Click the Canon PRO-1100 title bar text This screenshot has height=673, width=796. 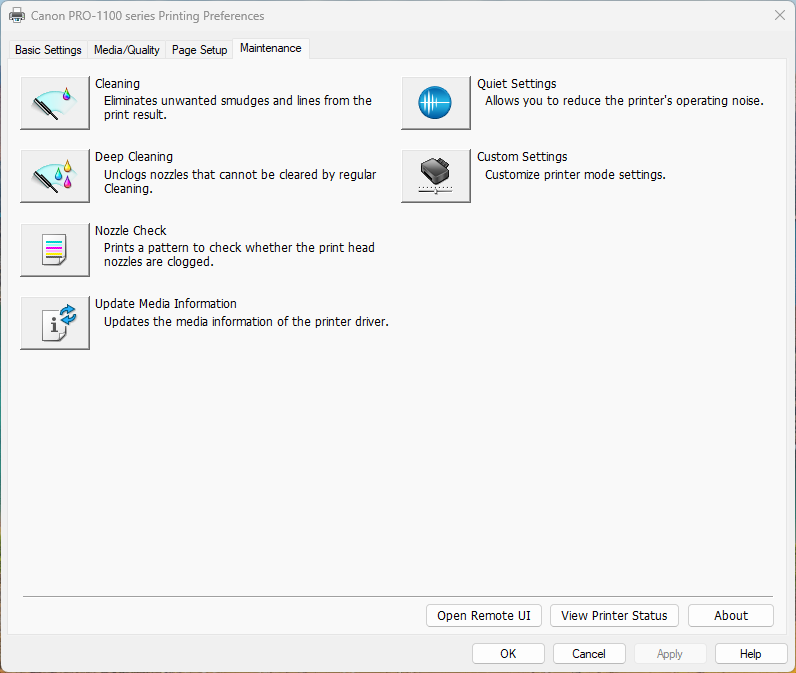(x=148, y=16)
